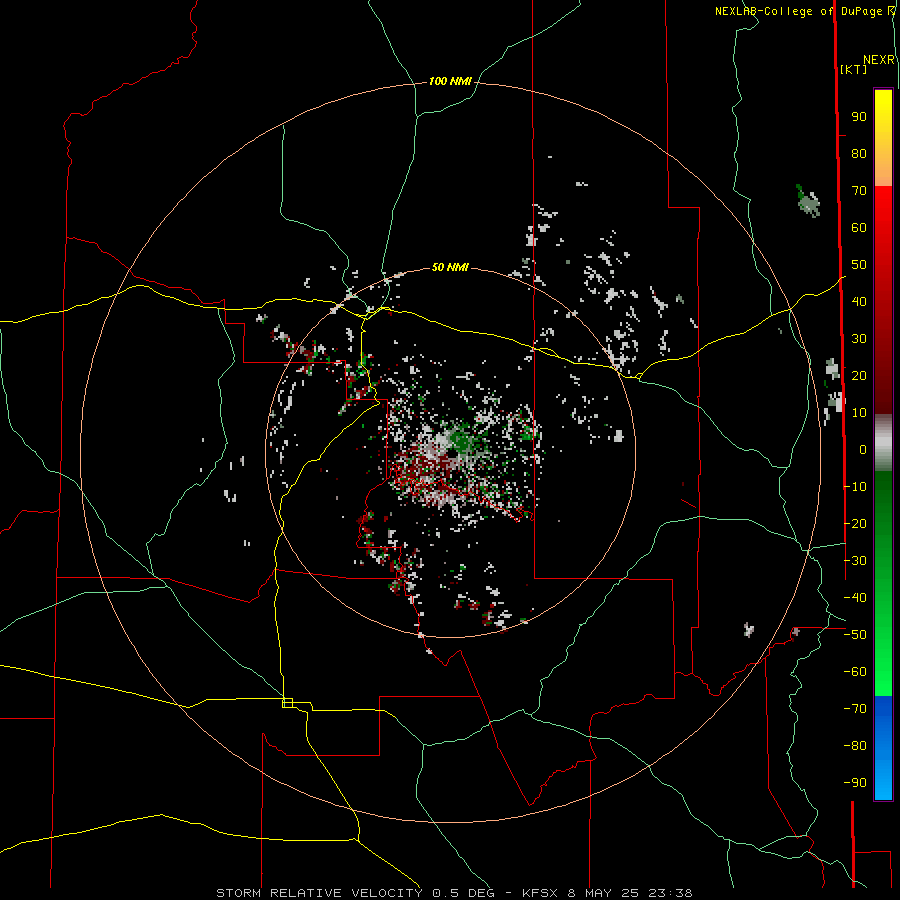Select the positive 20 scale label
The width and height of the screenshot is (900, 900).
point(859,376)
